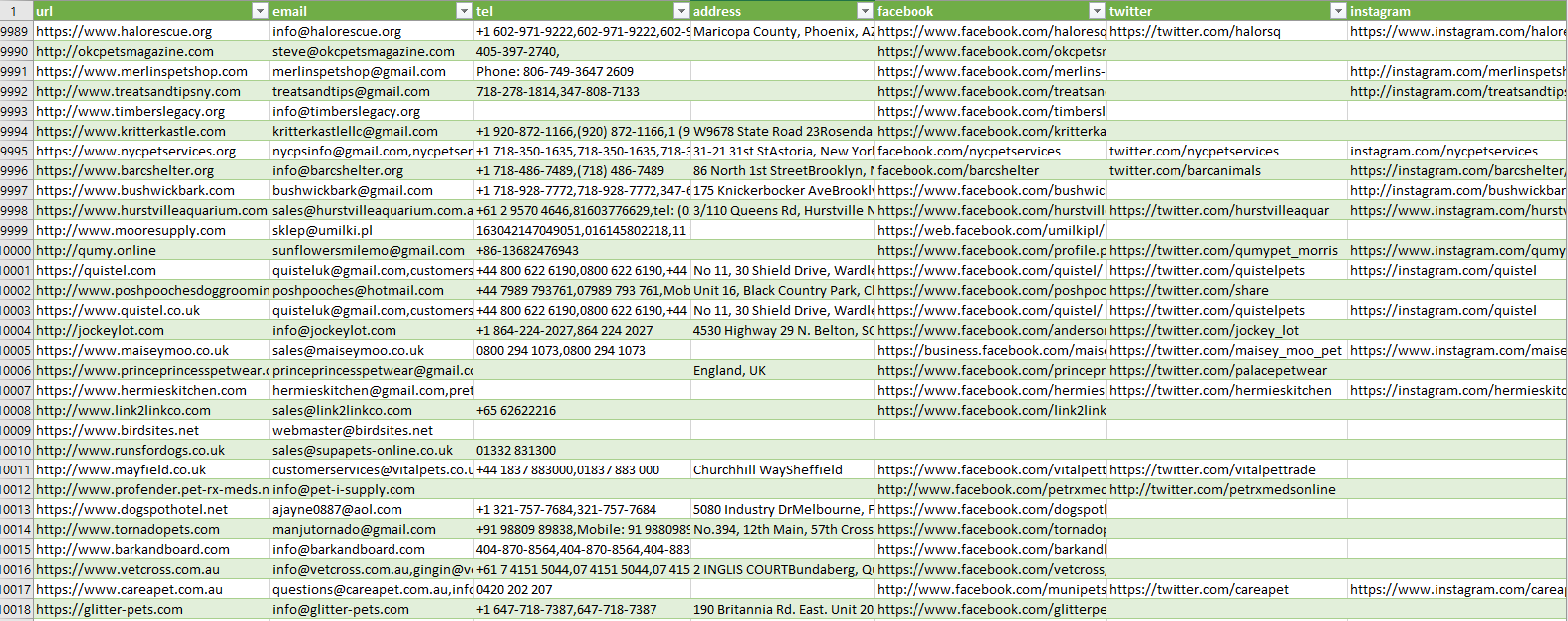Click twitter cell https://twitter.com/jockey_lot
The image size is (1568, 621).
[x=1226, y=330]
